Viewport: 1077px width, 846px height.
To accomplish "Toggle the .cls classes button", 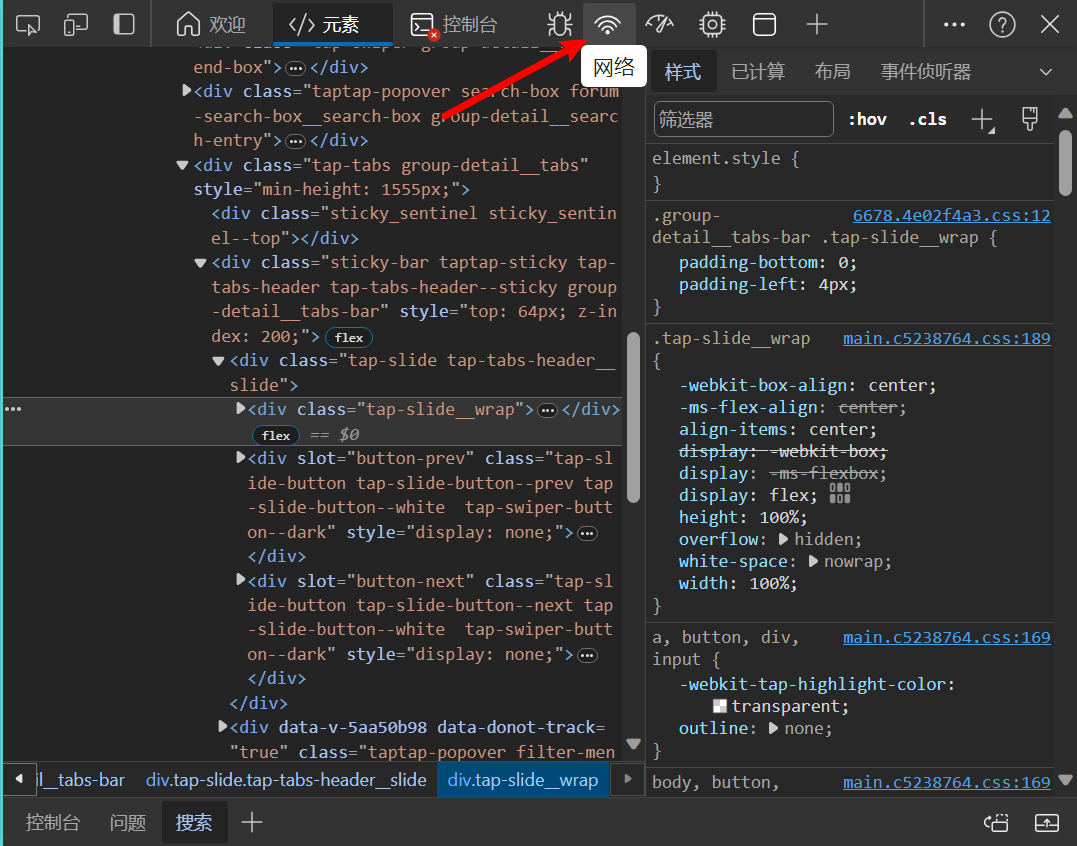I will click(927, 119).
